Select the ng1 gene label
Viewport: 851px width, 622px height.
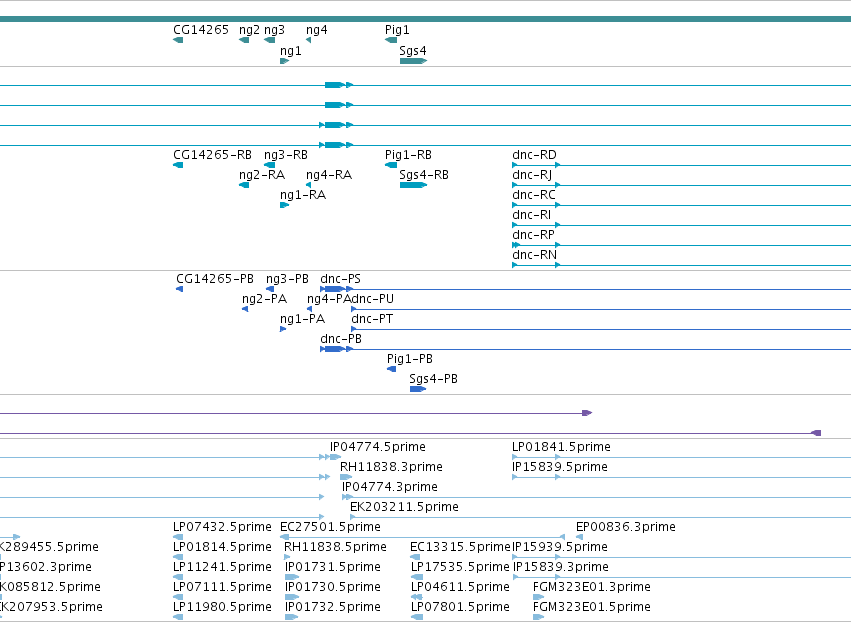tap(290, 50)
